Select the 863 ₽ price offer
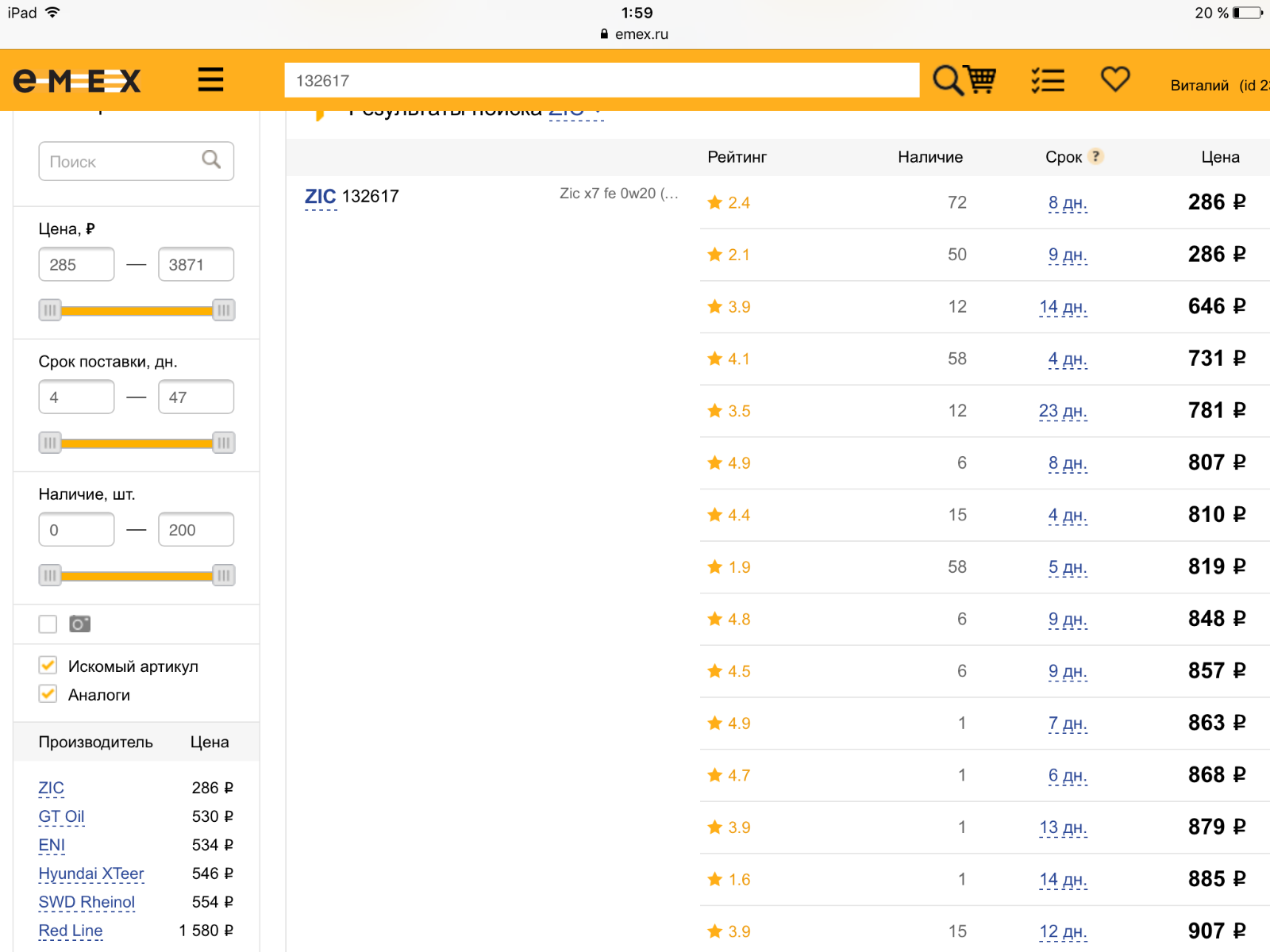Screen dimensions: 1270x952 1217,723
